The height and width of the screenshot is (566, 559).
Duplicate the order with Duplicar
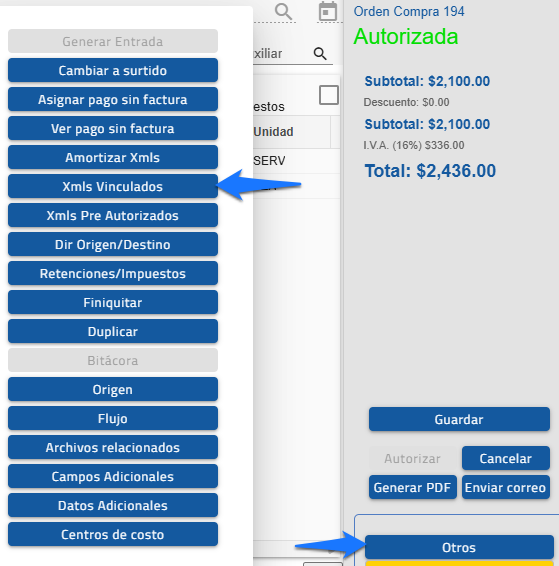click(x=113, y=331)
